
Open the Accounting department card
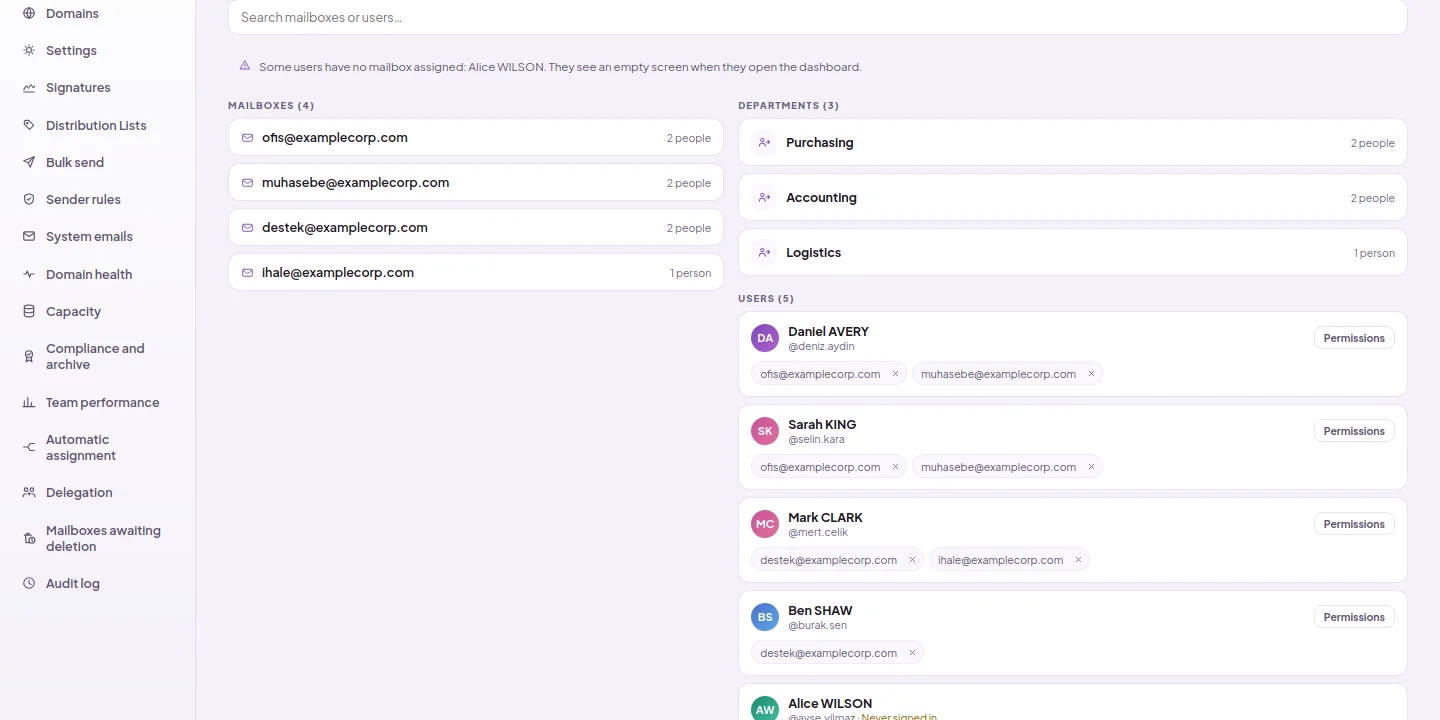click(x=1073, y=198)
